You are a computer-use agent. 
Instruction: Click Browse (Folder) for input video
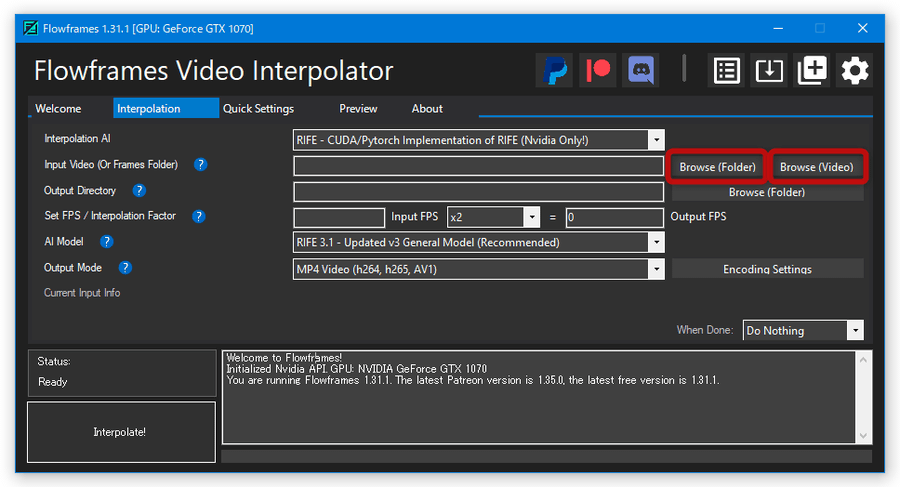717,167
